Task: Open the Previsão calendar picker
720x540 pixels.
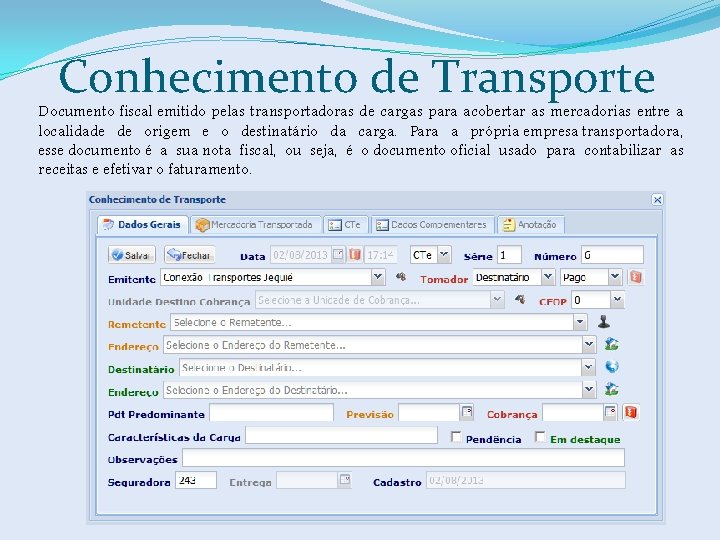Action: 467,412
